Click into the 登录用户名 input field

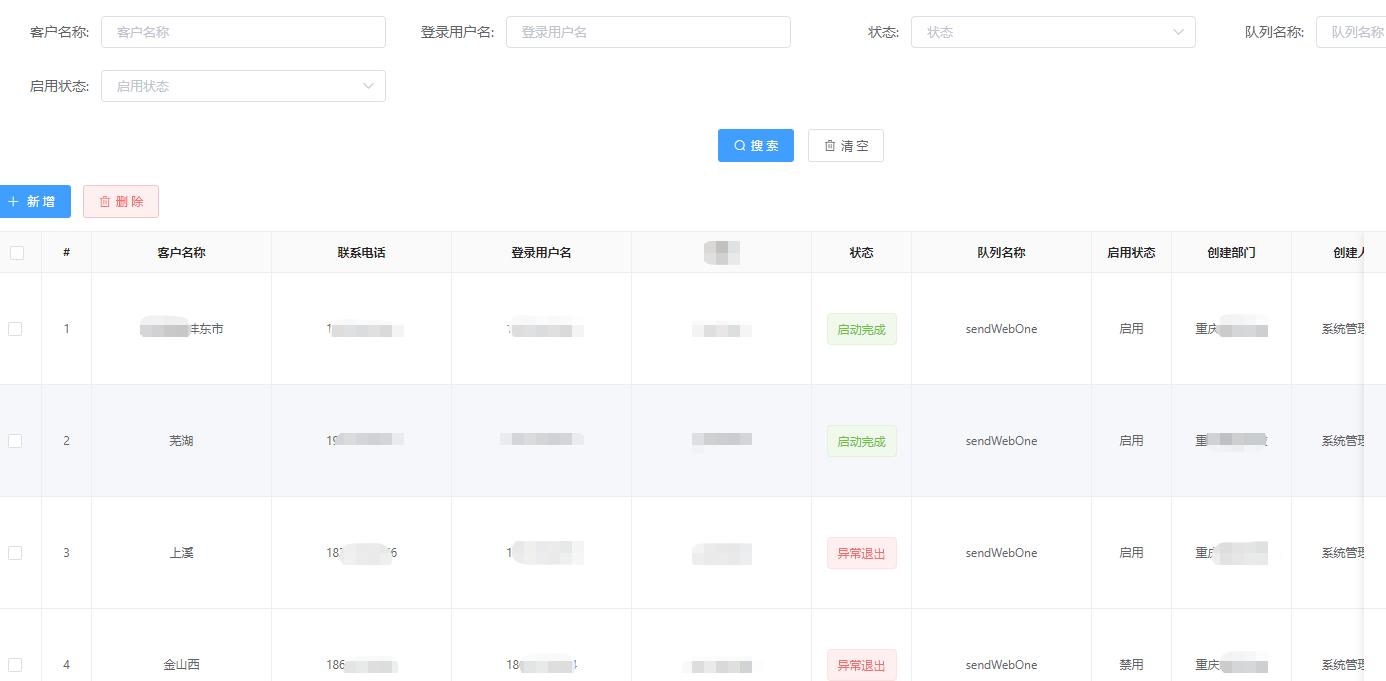point(648,32)
